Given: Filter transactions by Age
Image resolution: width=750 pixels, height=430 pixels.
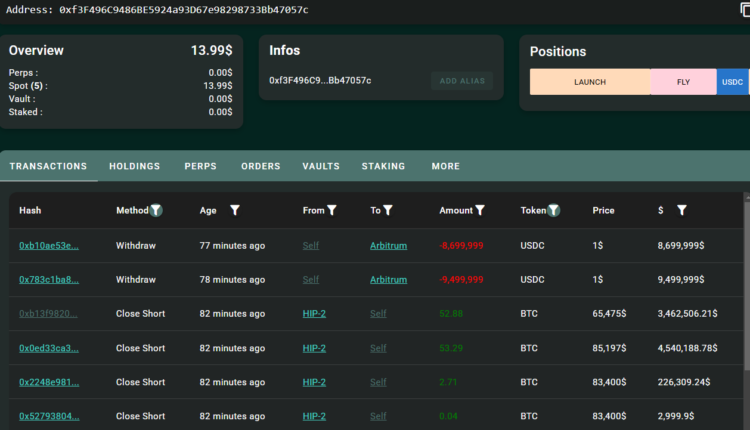Looking at the screenshot, I should tap(235, 211).
